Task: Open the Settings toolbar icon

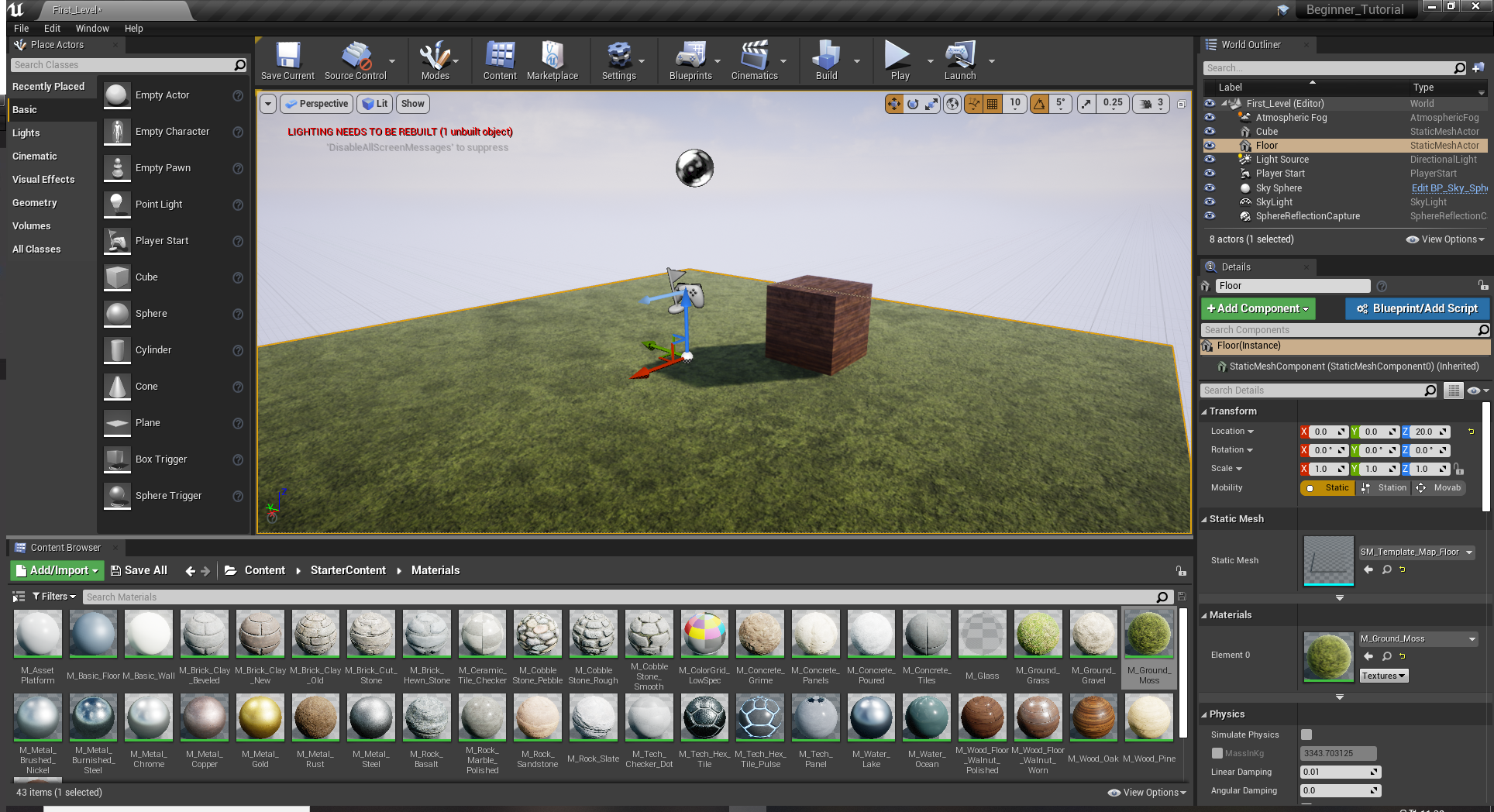Action: coord(619,60)
